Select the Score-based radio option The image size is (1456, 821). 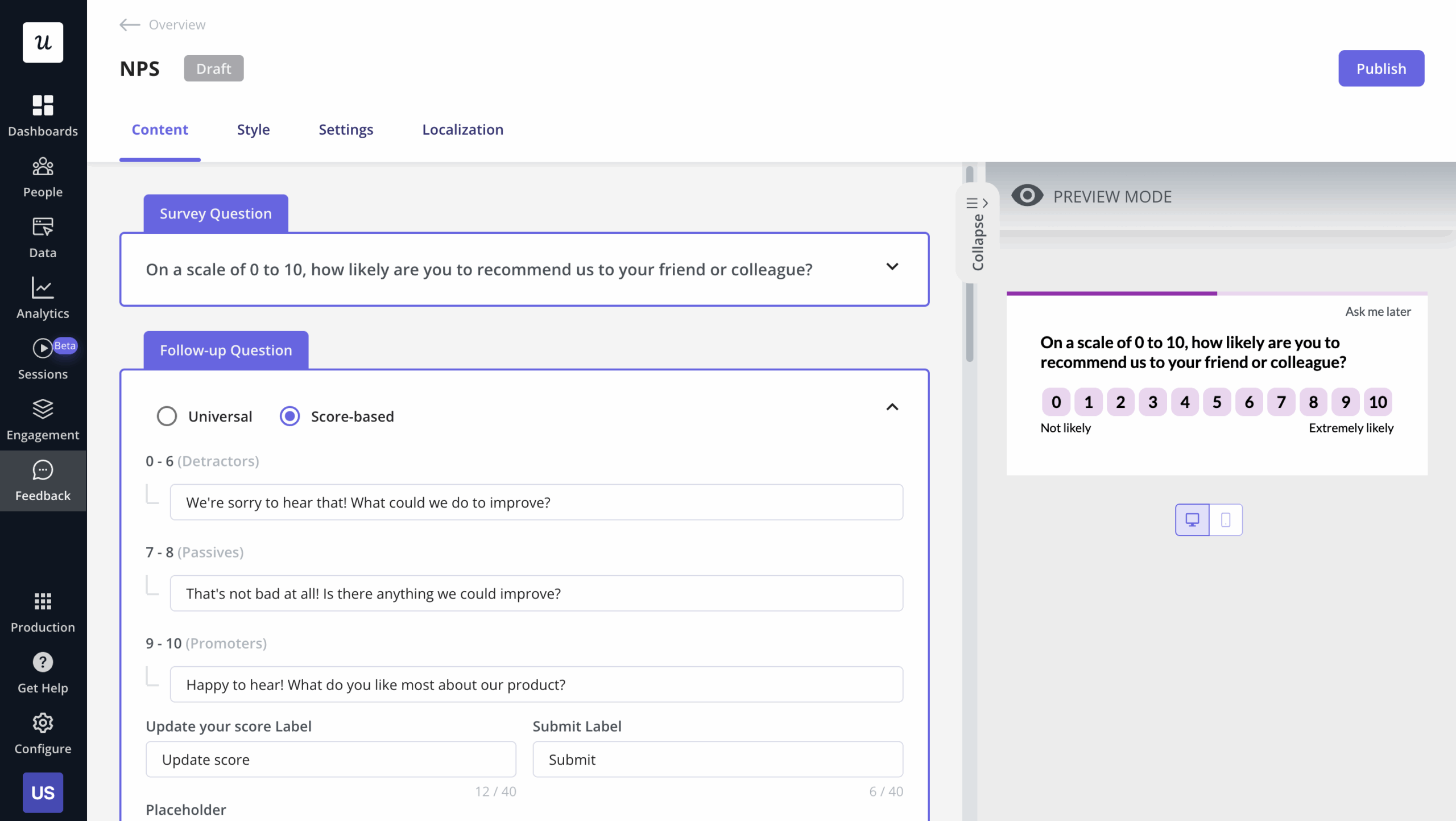[289, 416]
